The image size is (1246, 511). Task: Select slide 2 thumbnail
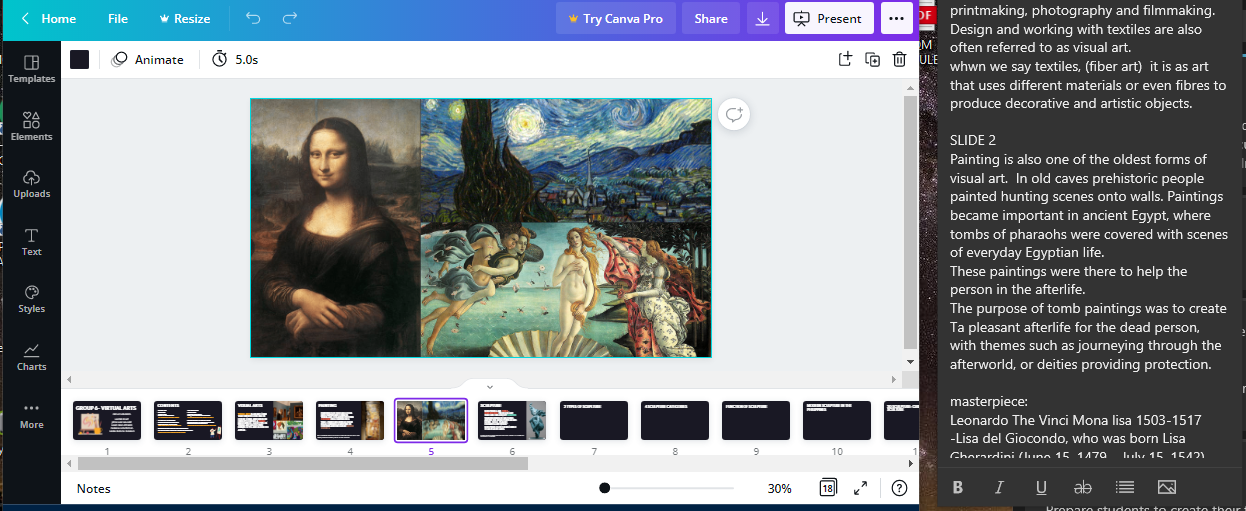pos(188,420)
